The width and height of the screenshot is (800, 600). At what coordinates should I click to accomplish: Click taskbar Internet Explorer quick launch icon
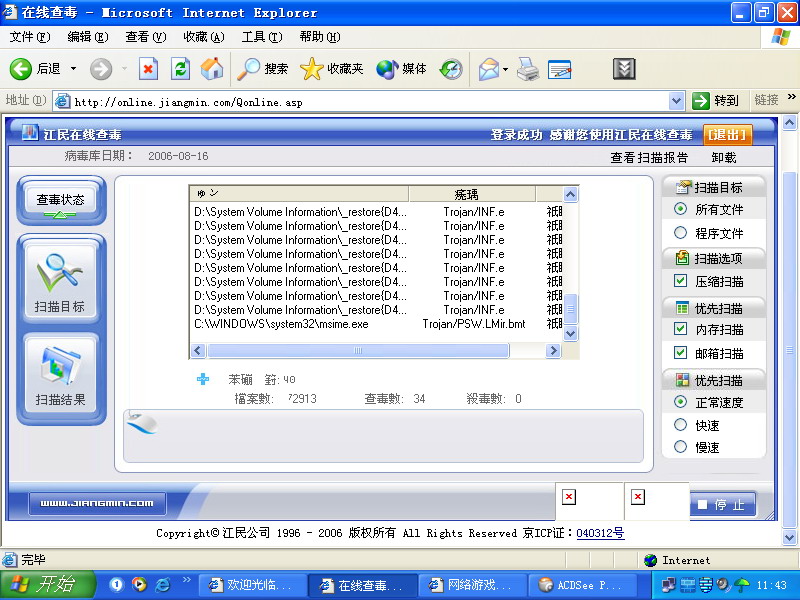click(x=163, y=584)
